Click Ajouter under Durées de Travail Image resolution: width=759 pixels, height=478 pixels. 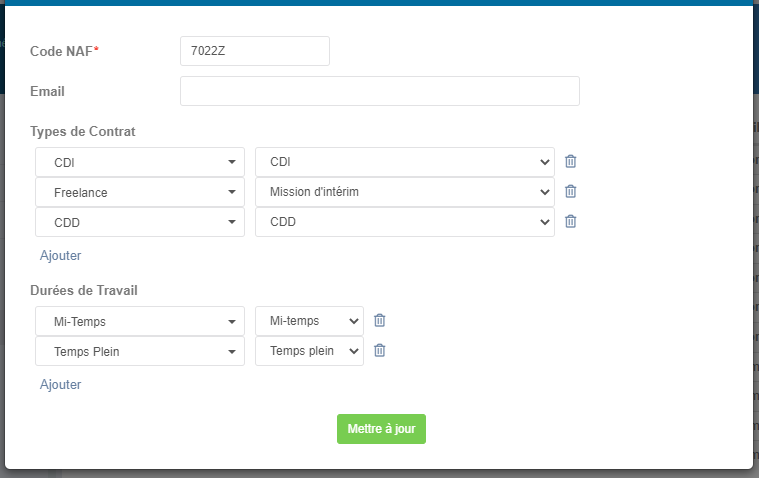[x=61, y=384]
